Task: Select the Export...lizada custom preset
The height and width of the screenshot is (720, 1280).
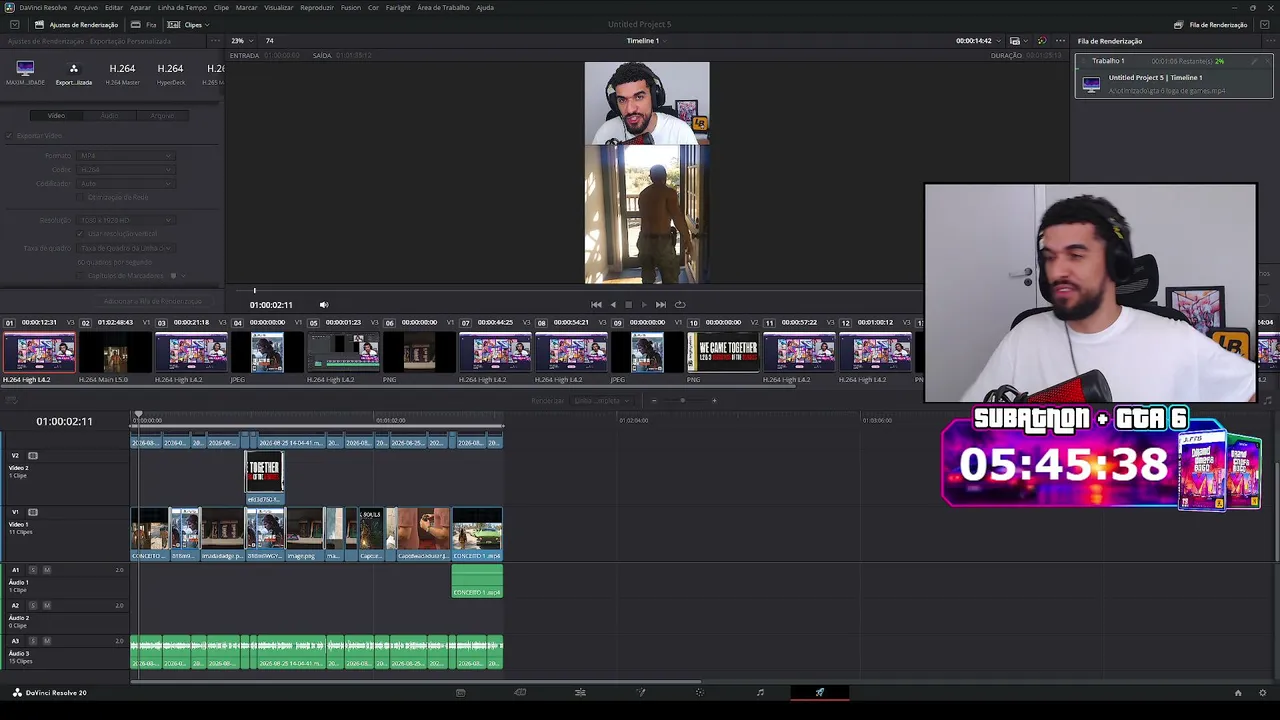Action: click(x=73, y=72)
